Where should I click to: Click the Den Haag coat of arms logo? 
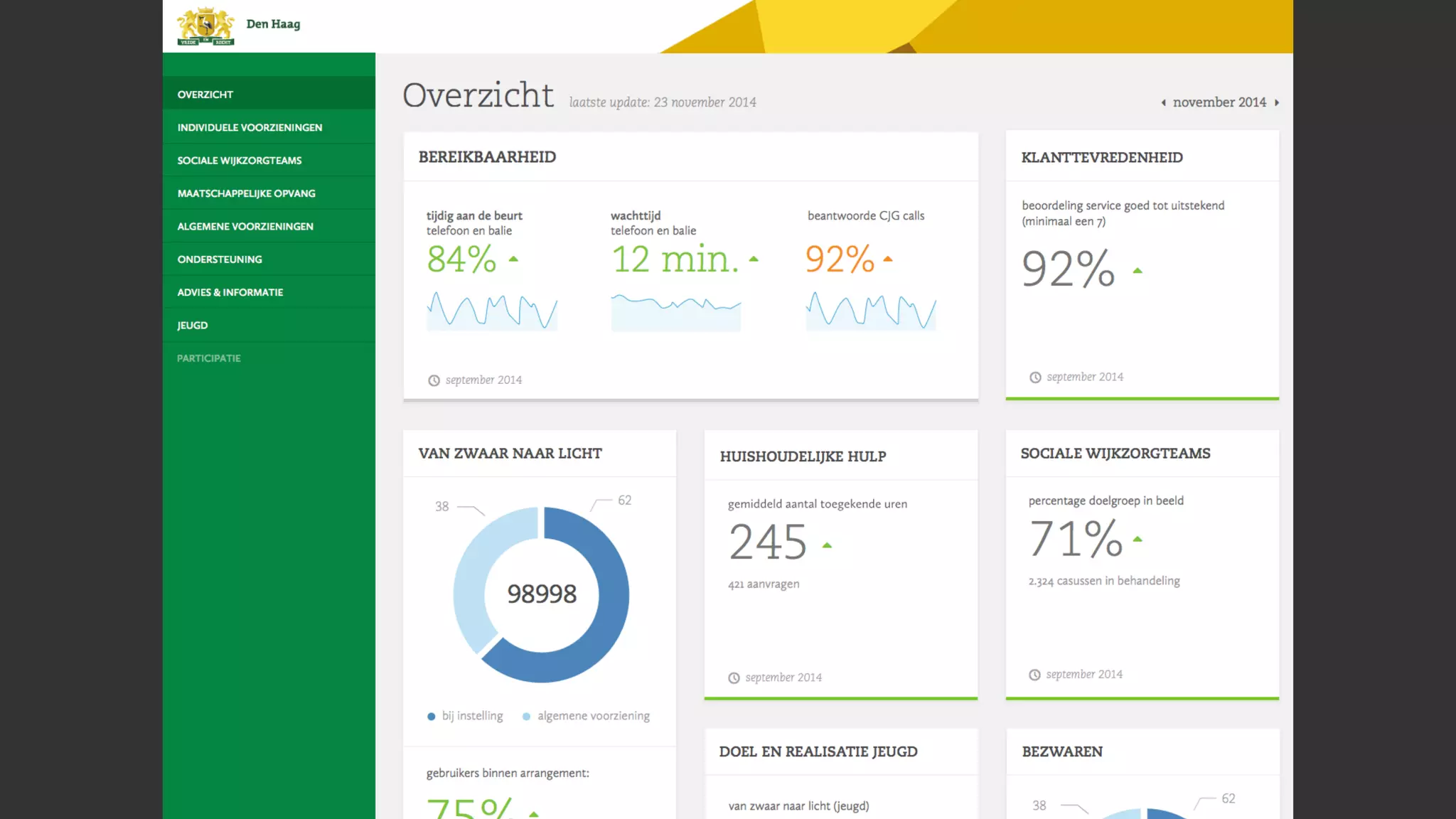tap(205, 26)
